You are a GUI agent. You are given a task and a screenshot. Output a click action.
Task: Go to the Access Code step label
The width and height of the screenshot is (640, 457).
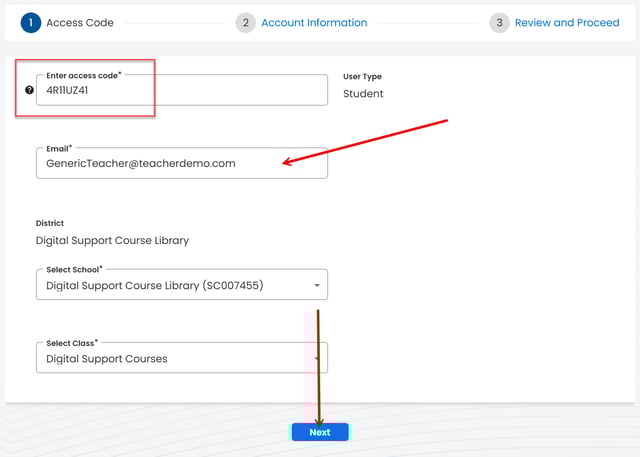pyautogui.click(x=80, y=22)
